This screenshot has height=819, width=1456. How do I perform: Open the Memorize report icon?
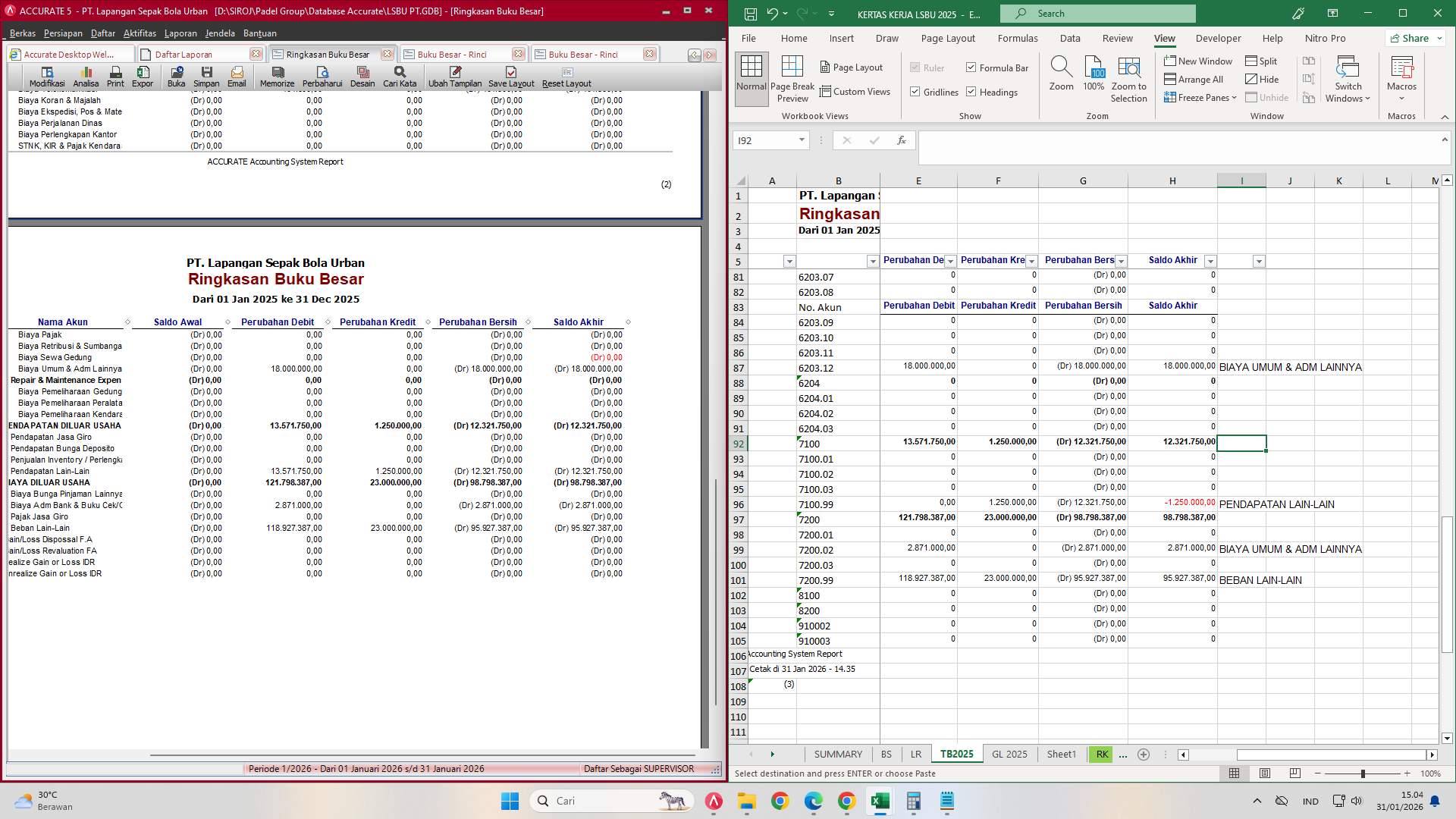277,75
